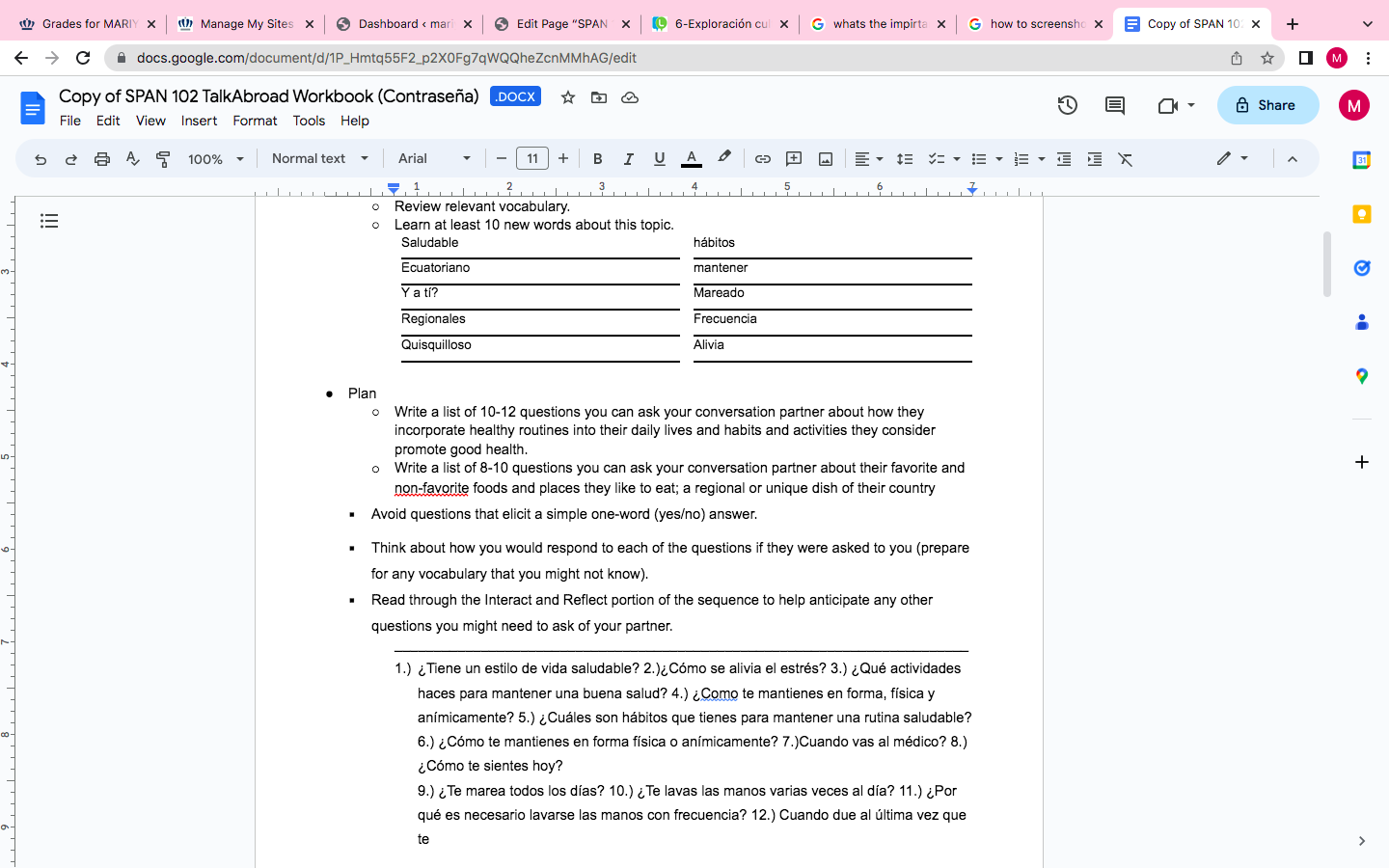Open the View menu
The width and height of the screenshot is (1389, 868).
tap(150, 121)
